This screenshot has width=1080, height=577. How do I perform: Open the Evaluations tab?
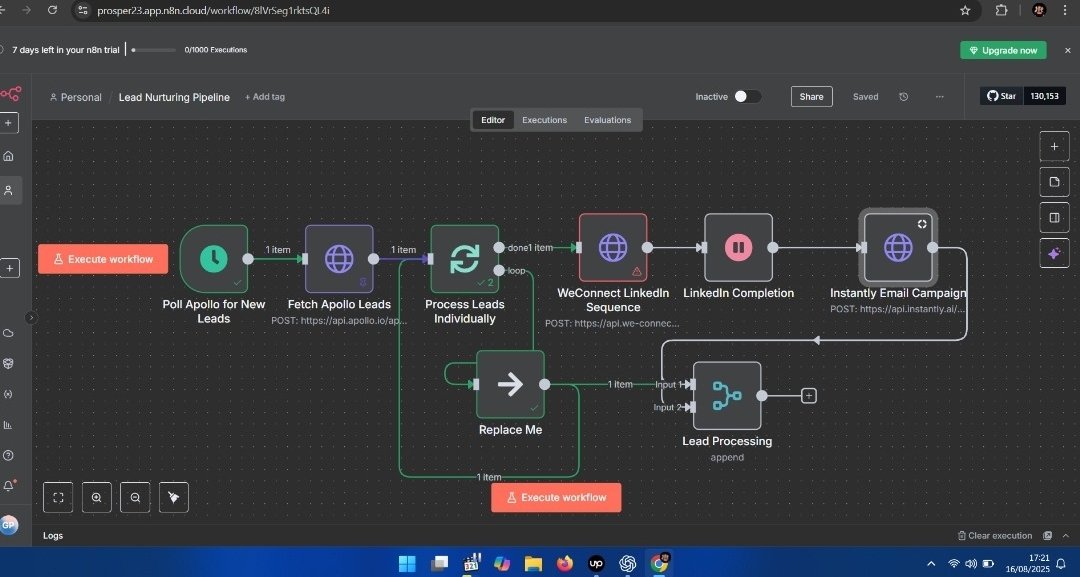coord(607,119)
